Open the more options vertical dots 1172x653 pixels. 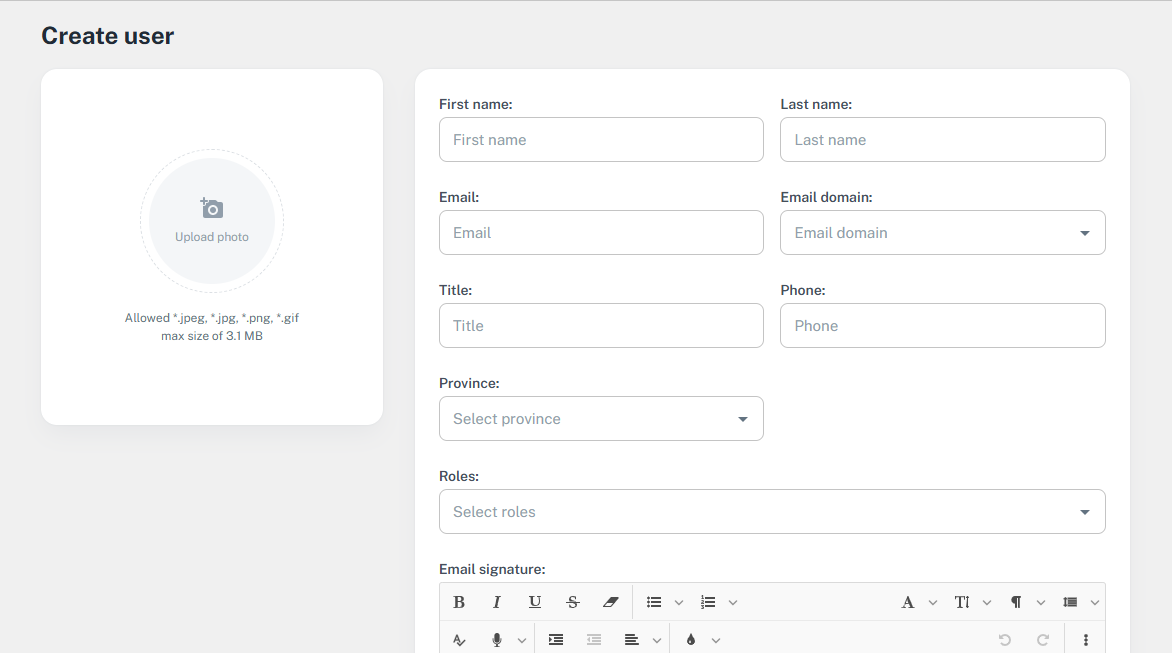(x=1086, y=640)
